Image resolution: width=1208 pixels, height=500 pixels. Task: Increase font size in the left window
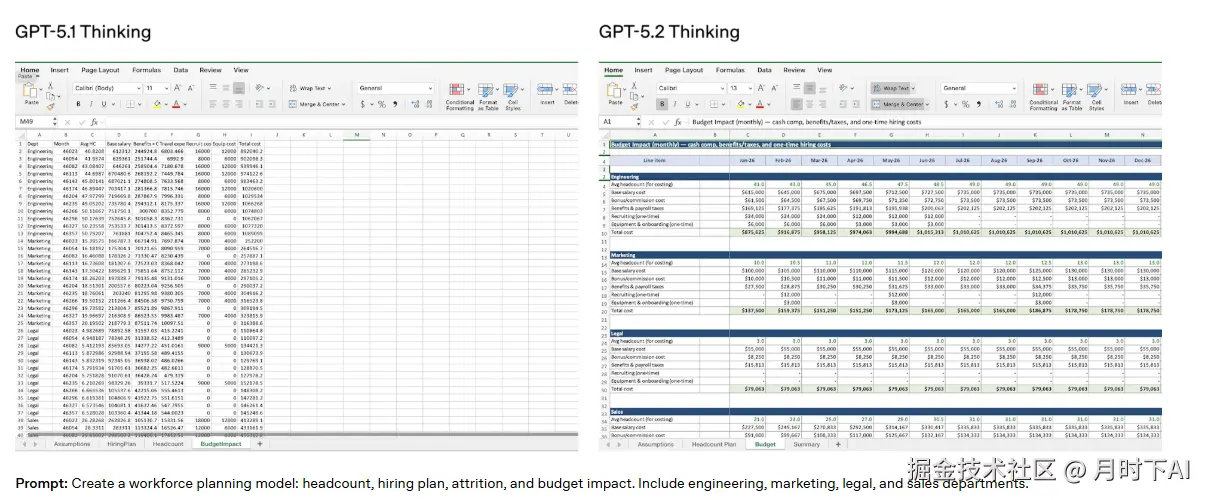pyautogui.click(x=177, y=88)
